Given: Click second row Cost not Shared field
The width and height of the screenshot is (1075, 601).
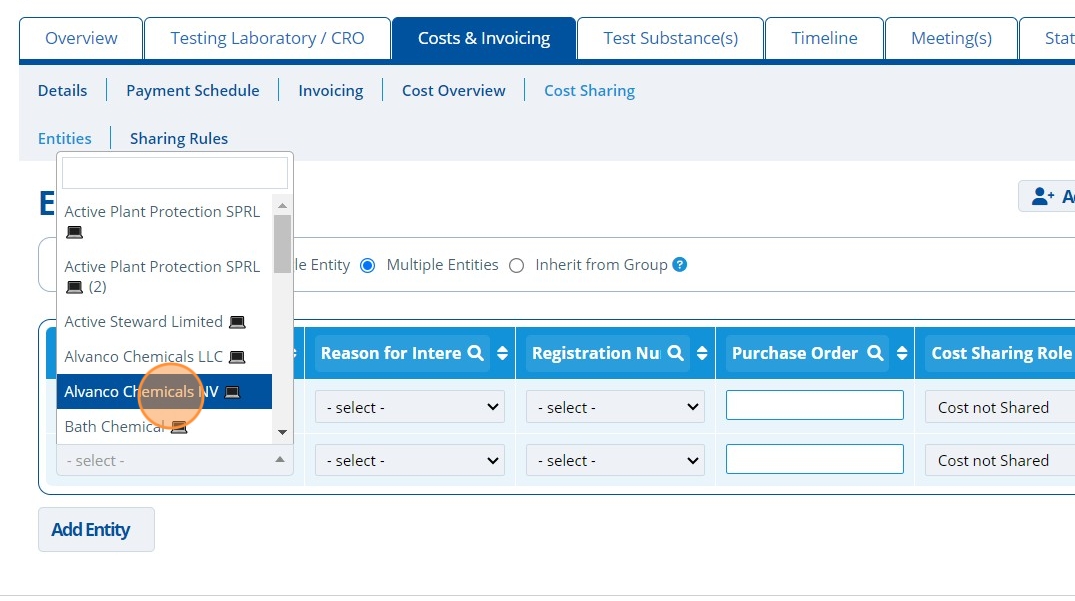Looking at the screenshot, I should 1000,461.
